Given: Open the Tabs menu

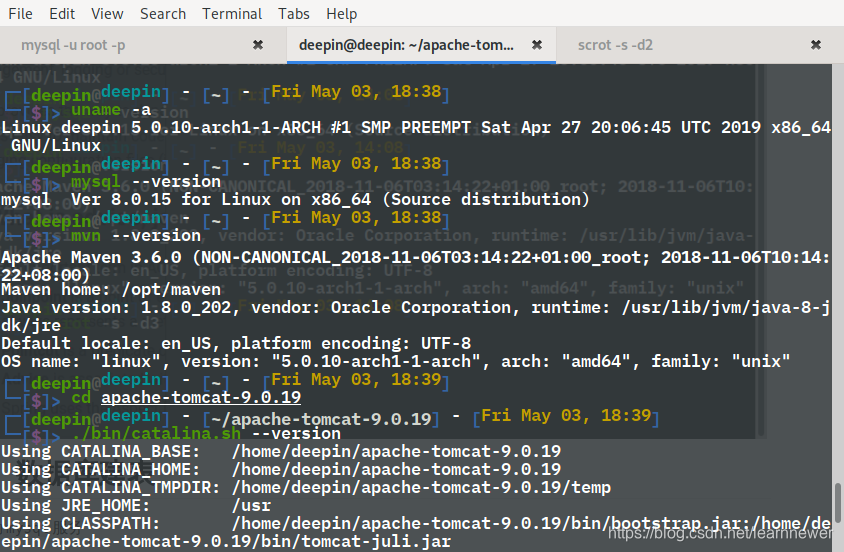Looking at the screenshot, I should (x=294, y=13).
